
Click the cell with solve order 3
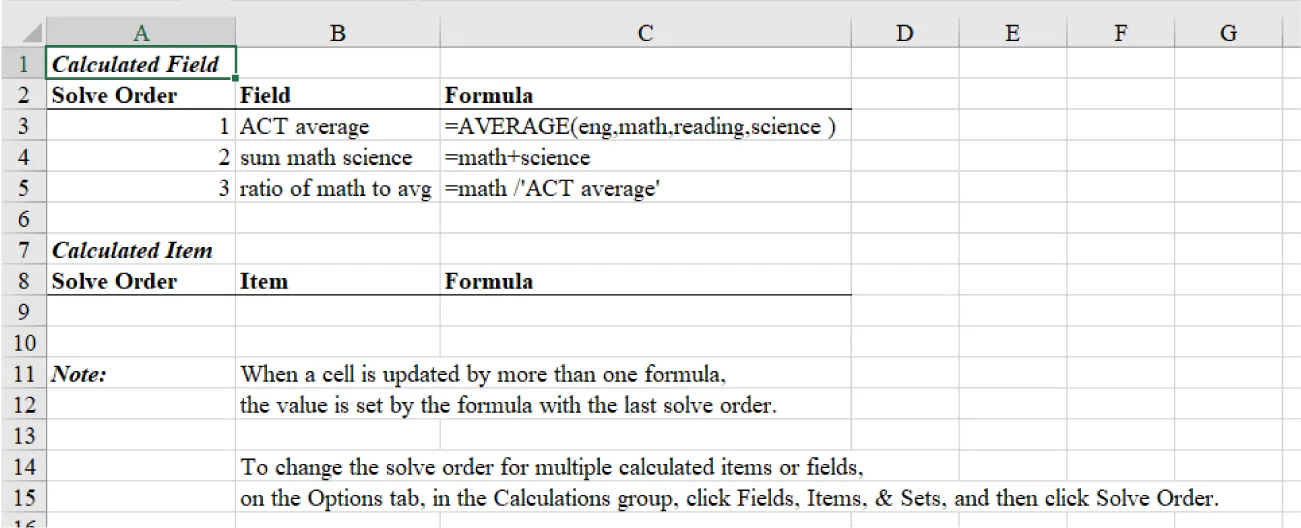click(141, 189)
